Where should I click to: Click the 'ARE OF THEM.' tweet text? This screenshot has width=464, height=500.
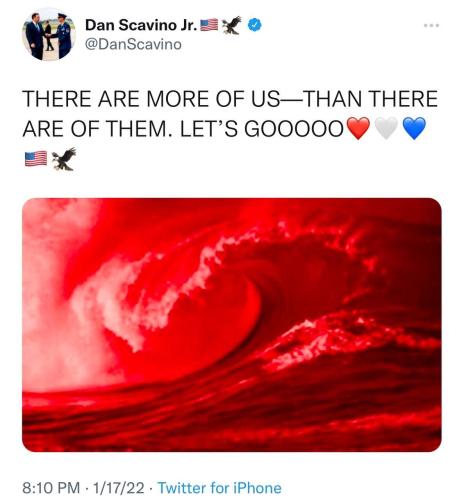click(99, 129)
